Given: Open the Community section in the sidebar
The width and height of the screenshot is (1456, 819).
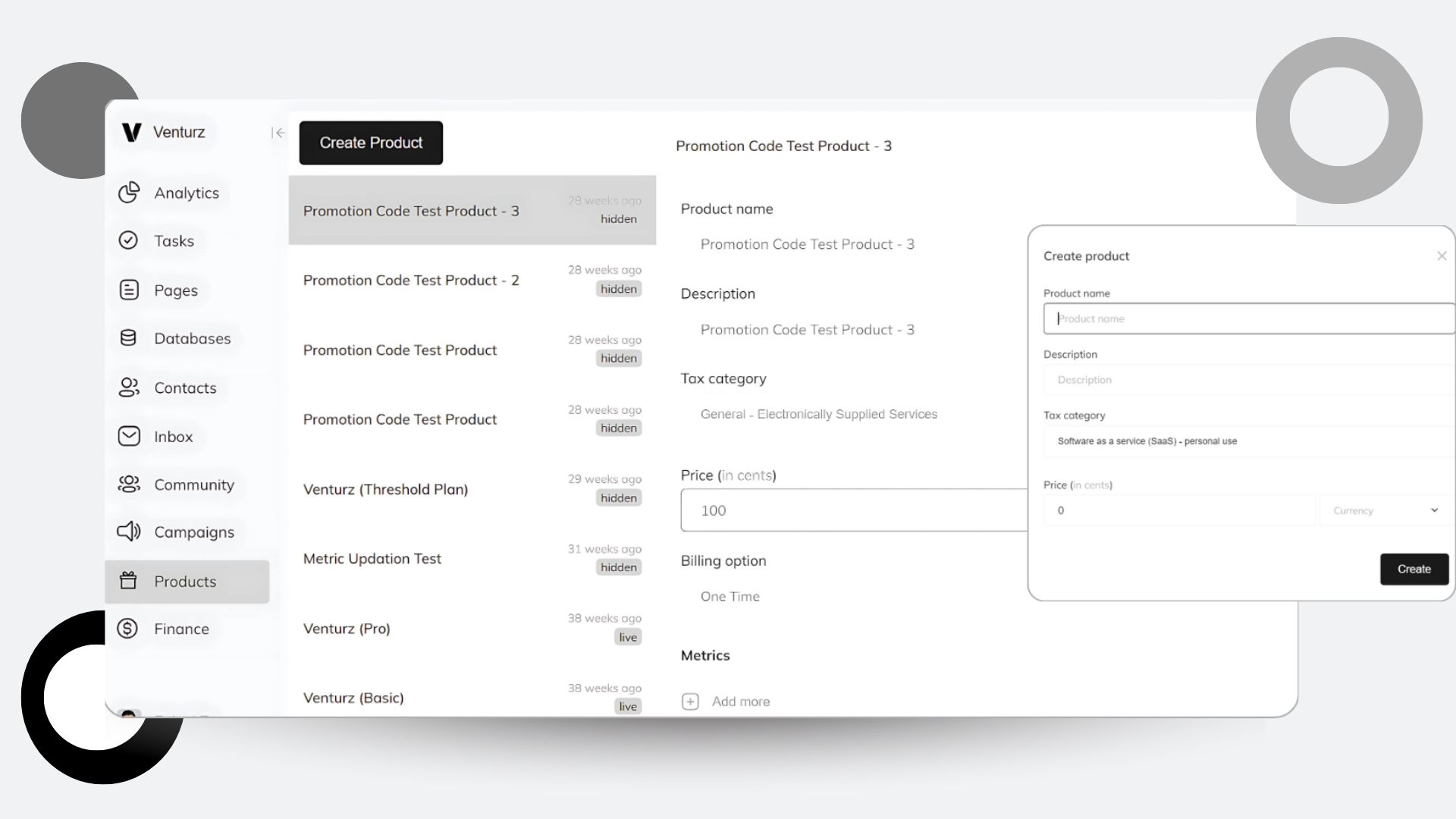Looking at the screenshot, I should click(x=193, y=485).
